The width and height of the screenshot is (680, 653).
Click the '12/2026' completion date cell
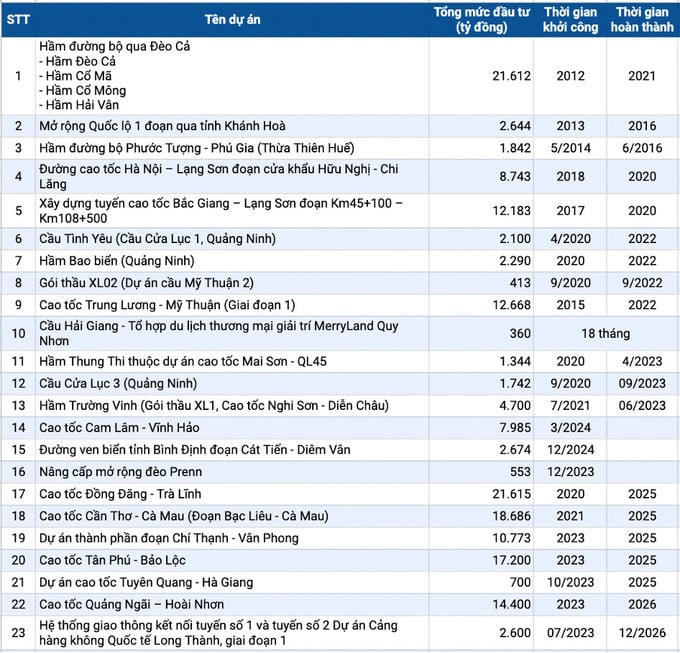click(x=642, y=633)
